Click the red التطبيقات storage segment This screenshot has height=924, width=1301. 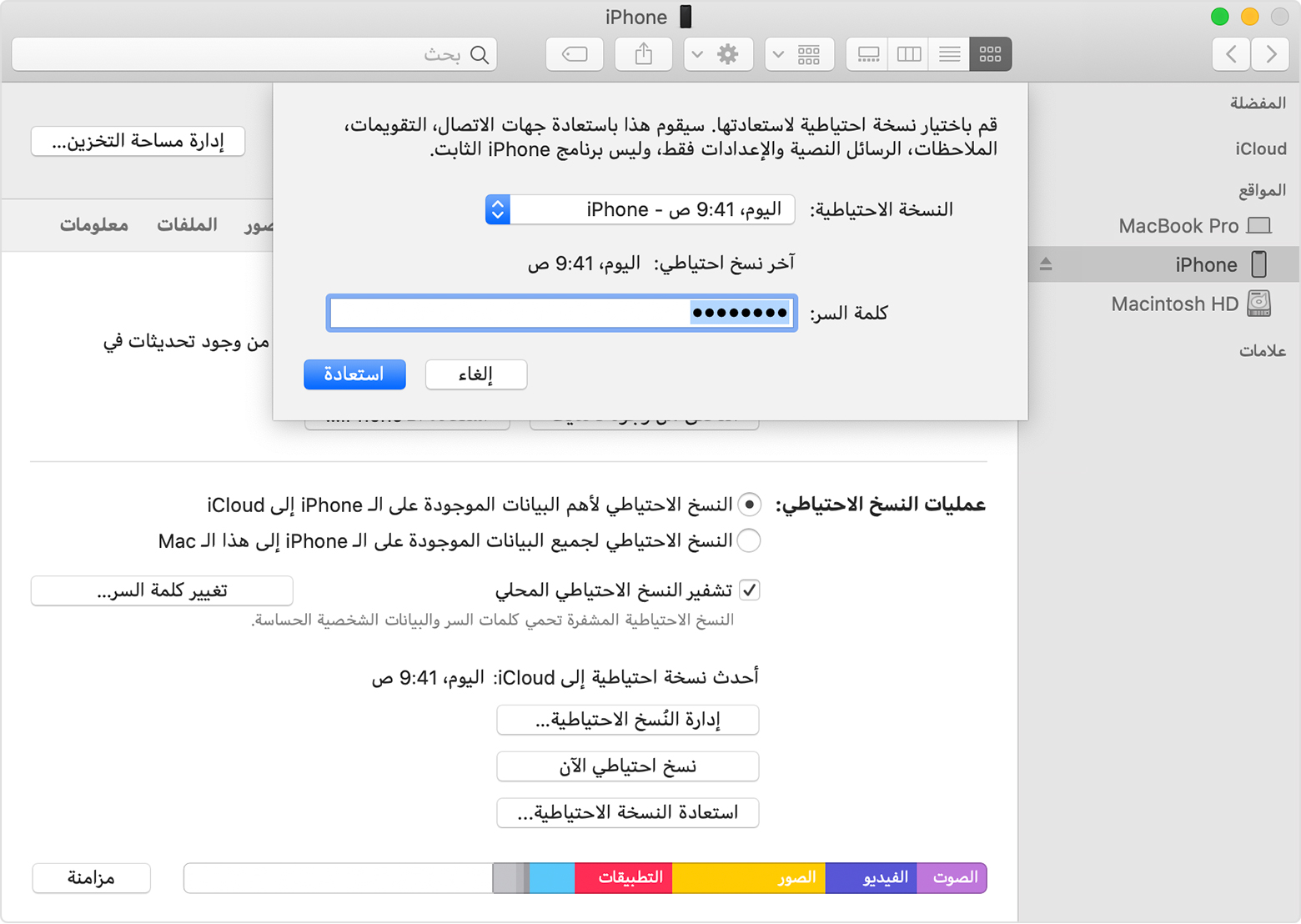point(624,878)
